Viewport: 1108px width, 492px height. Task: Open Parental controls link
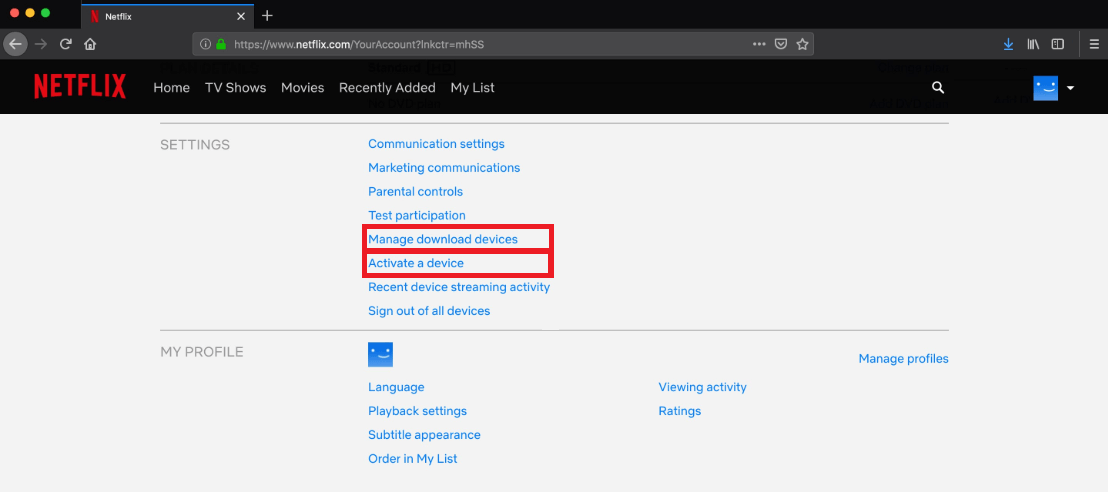coord(416,192)
